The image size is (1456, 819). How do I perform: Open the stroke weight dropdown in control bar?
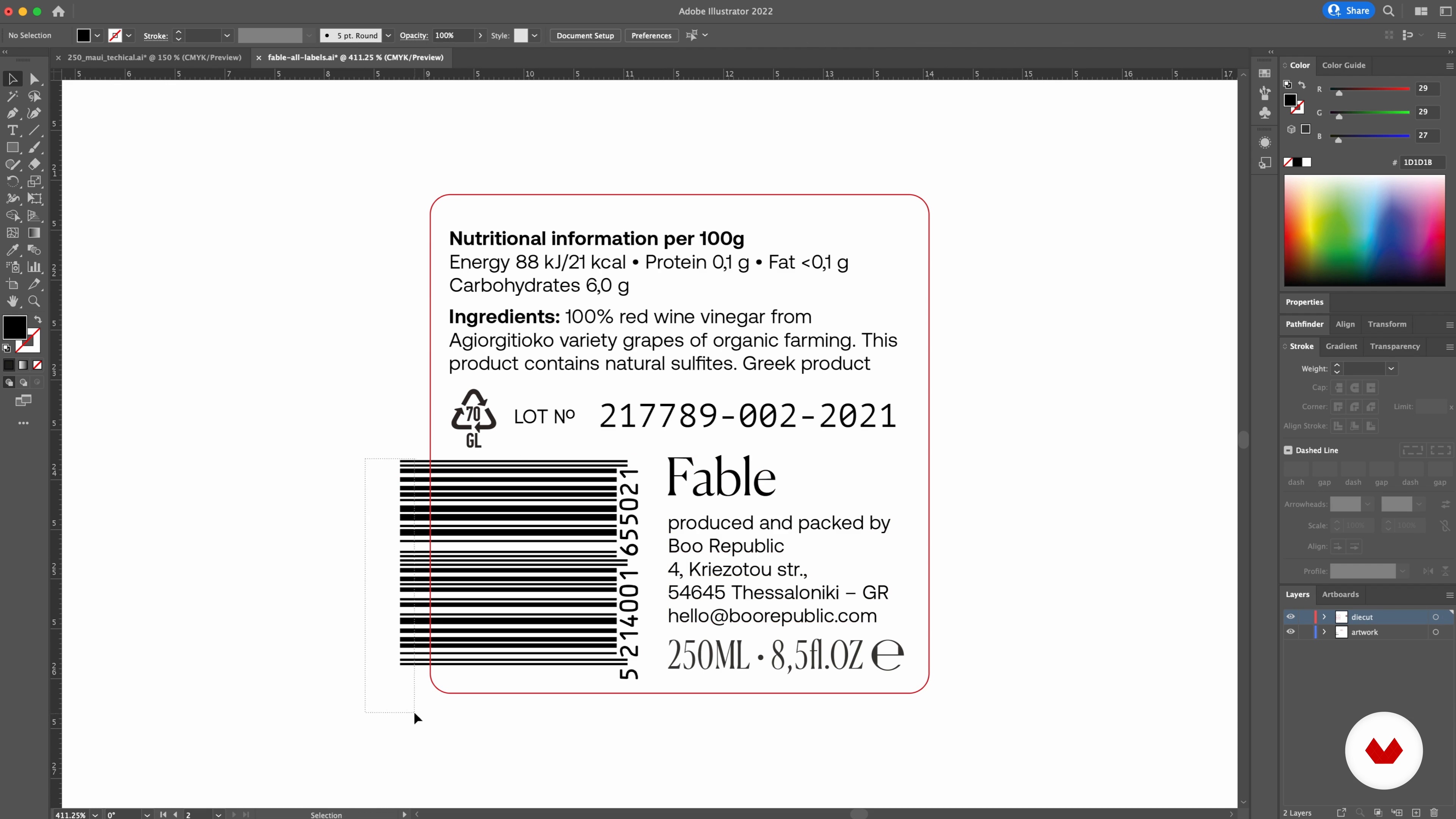point(227,36)
